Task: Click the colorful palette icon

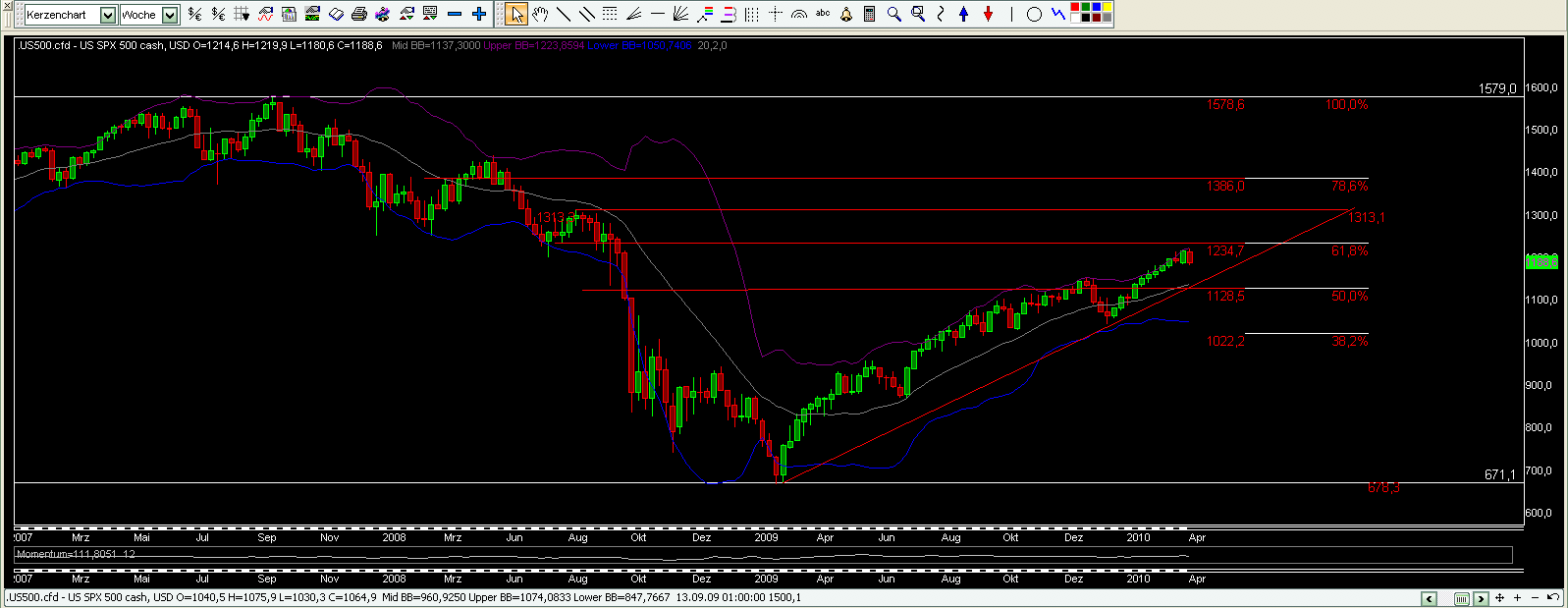Action: pos(382,14)
